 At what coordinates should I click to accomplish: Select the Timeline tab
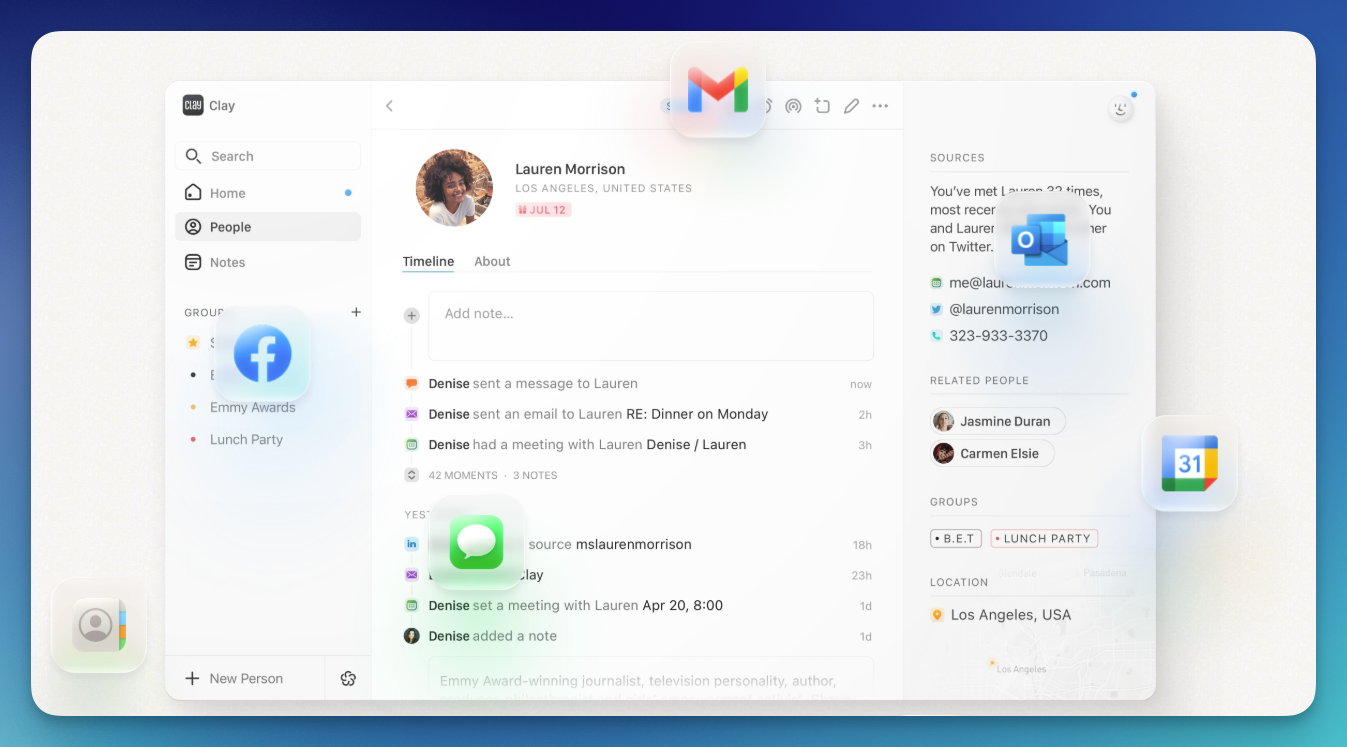(428, 261)
